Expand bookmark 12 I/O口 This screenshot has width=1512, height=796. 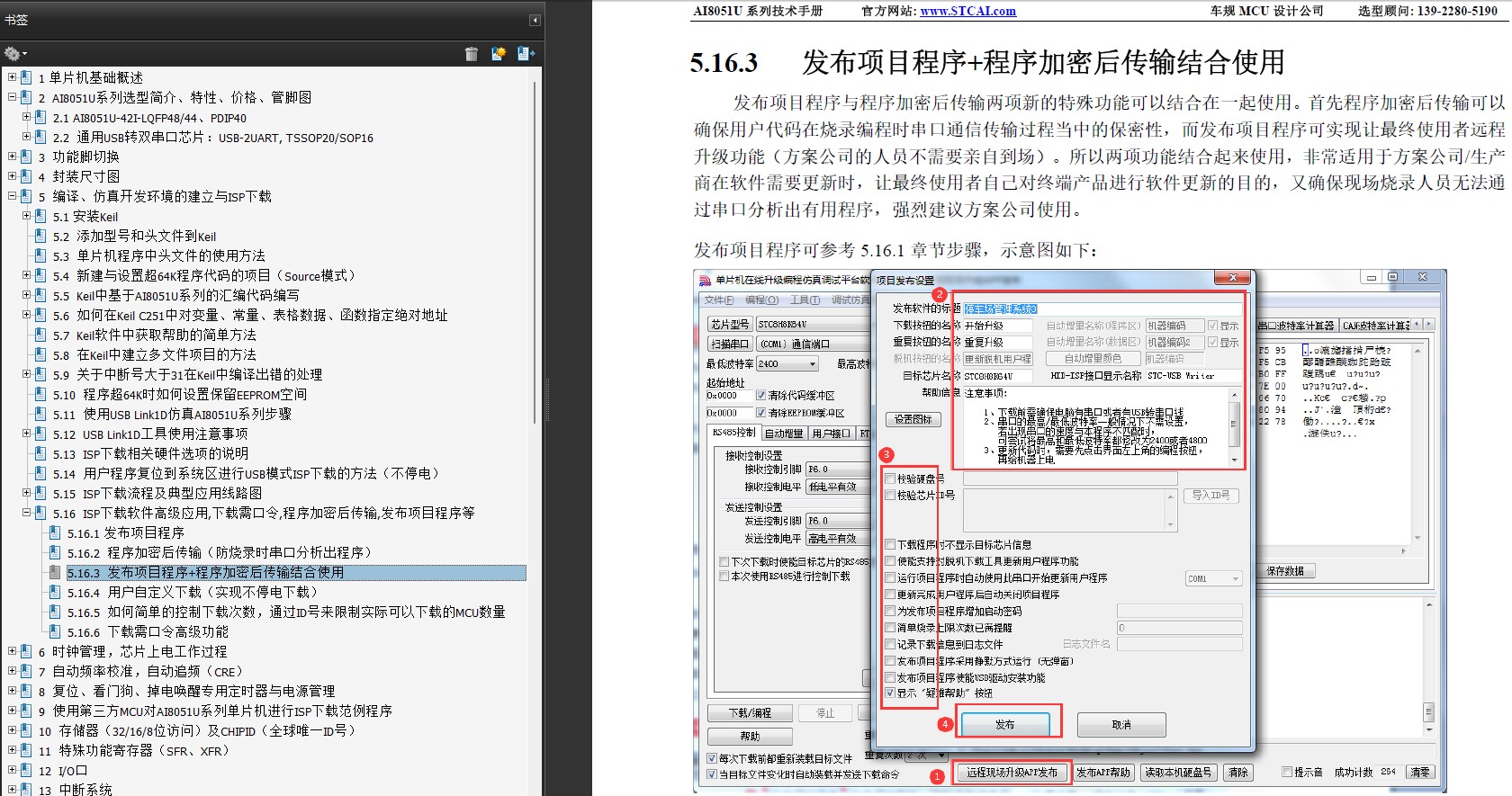click(12, 770)
